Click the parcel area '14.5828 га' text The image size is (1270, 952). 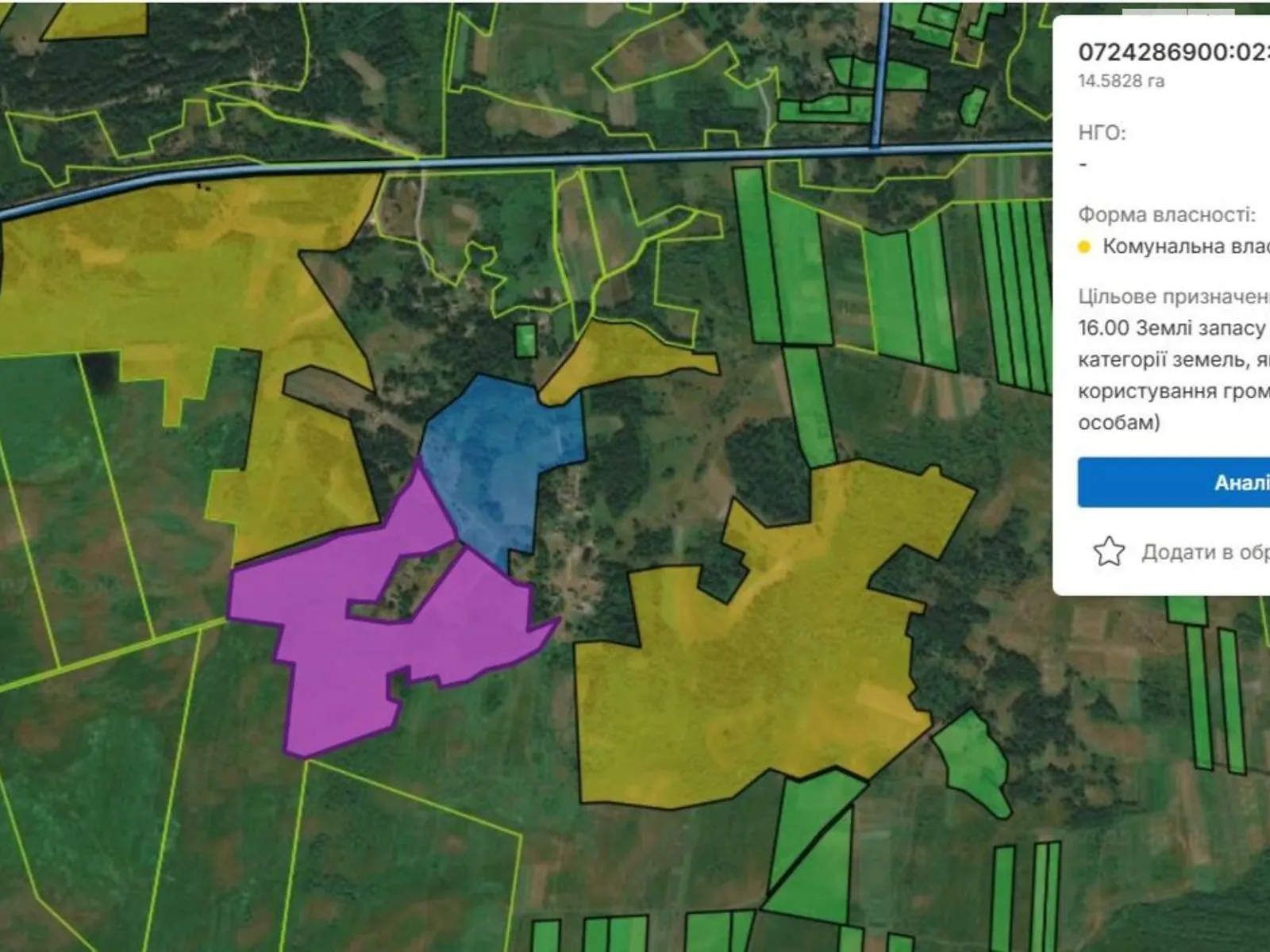[x=1121, y=81]
